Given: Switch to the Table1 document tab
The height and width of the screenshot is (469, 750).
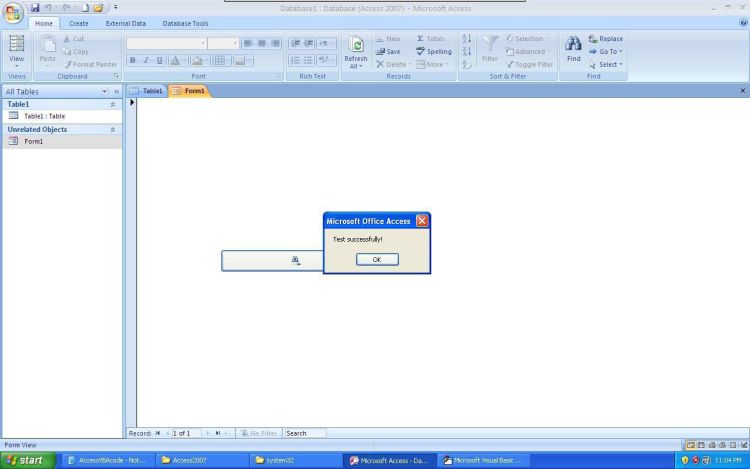Looking at the screenshot, I should pyautogui.click(x=147, y=91).
